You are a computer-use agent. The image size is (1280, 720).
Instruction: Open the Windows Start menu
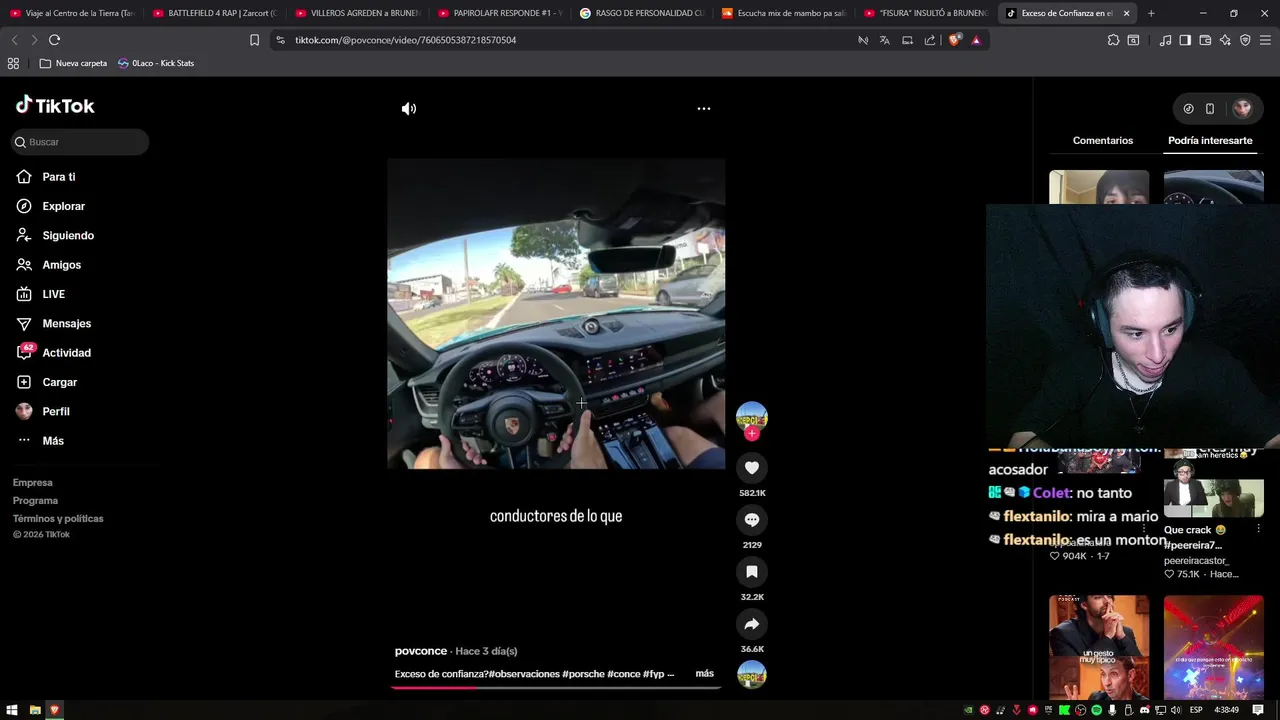(12, 710)
